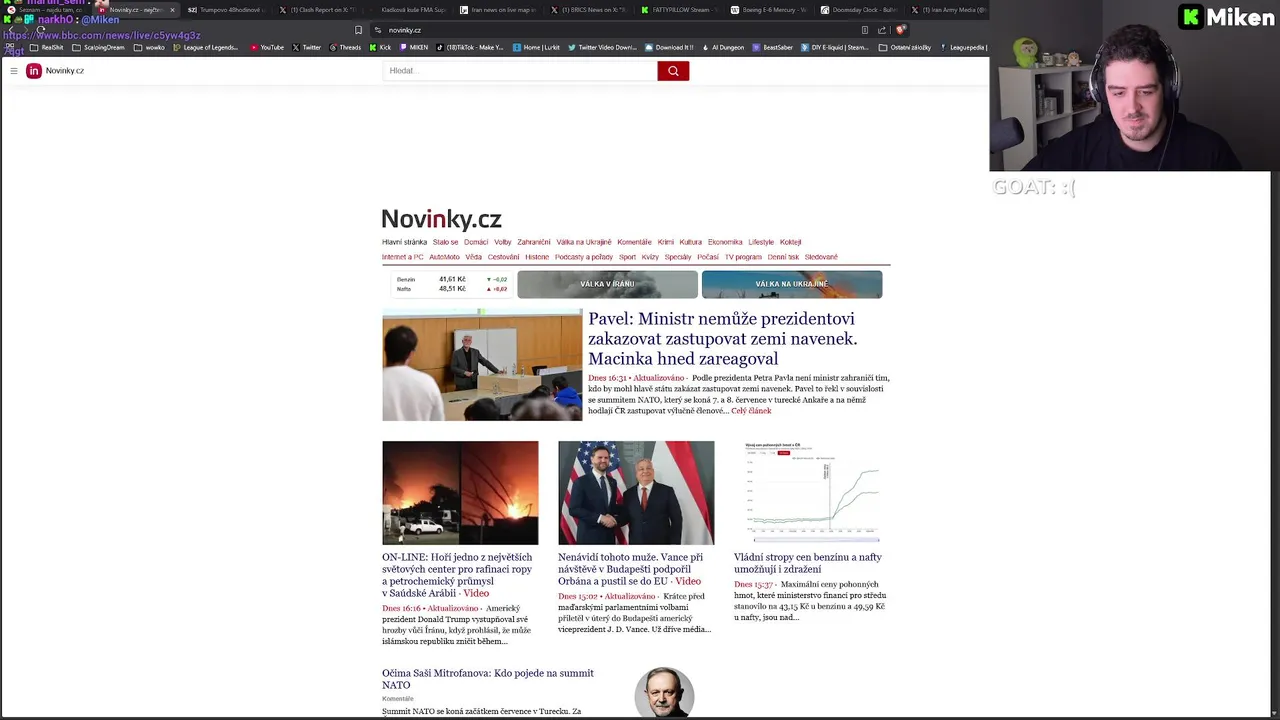Switch to the FATTYPILLOW Stream tab

(678, 10)
